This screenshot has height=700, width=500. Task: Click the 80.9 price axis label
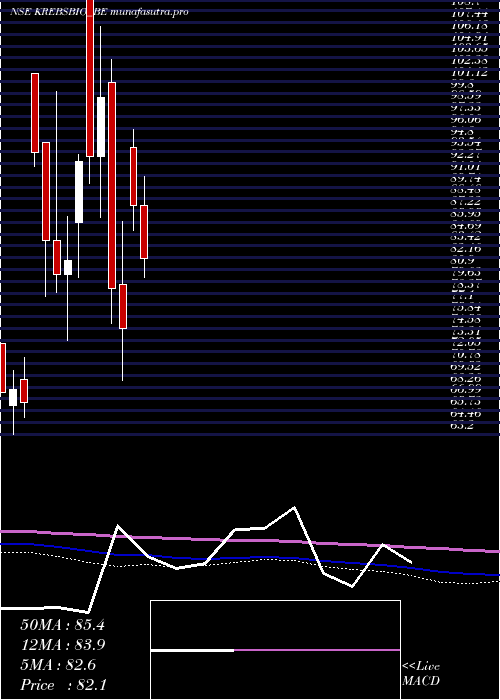coord(463,261)
